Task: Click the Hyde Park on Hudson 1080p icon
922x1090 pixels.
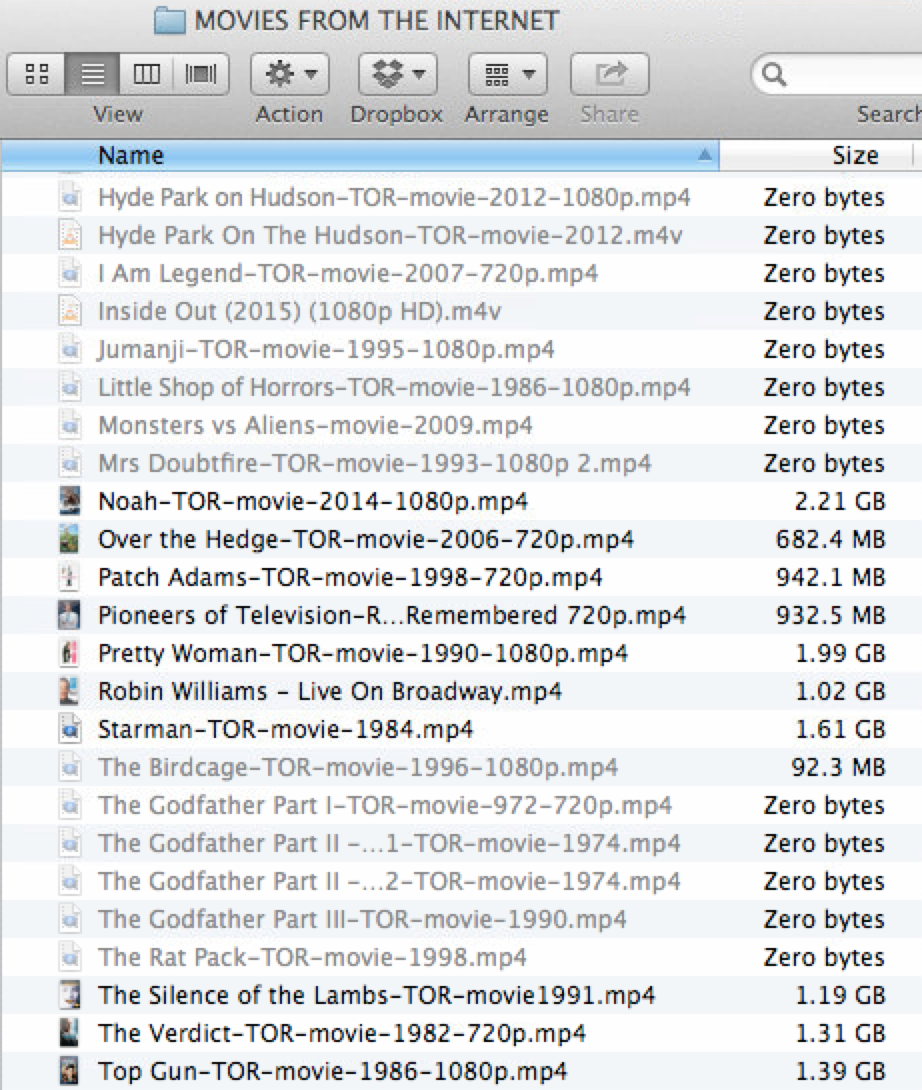Action: point(70,197)
